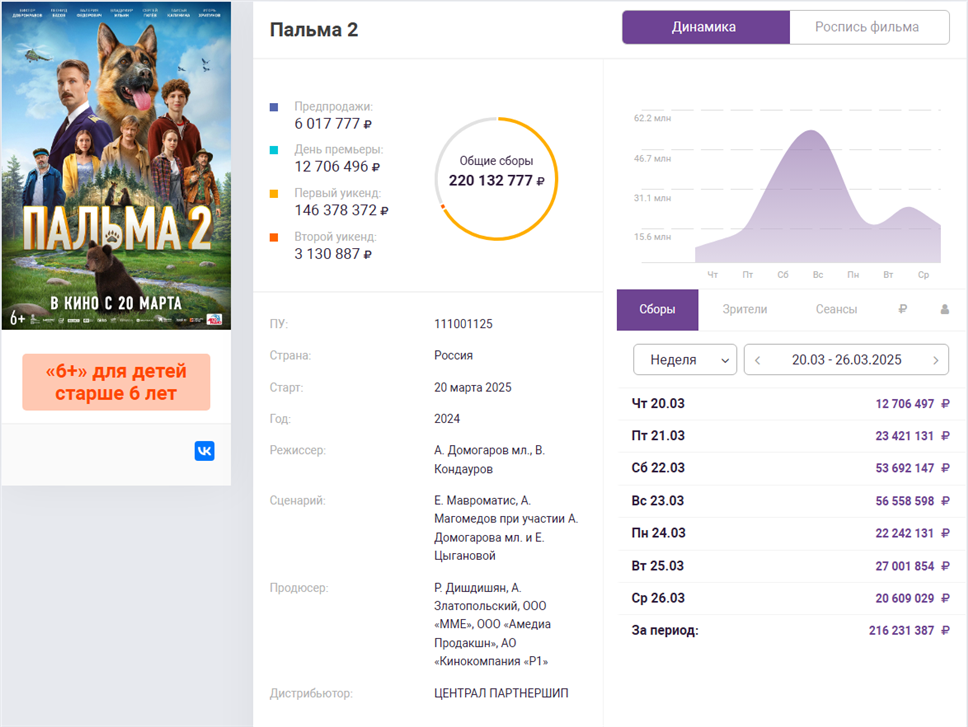Click the director names А. Домогаров мл., В. Кондауров
The height and width of the screenshot is (727, 968).
[489, 460]
